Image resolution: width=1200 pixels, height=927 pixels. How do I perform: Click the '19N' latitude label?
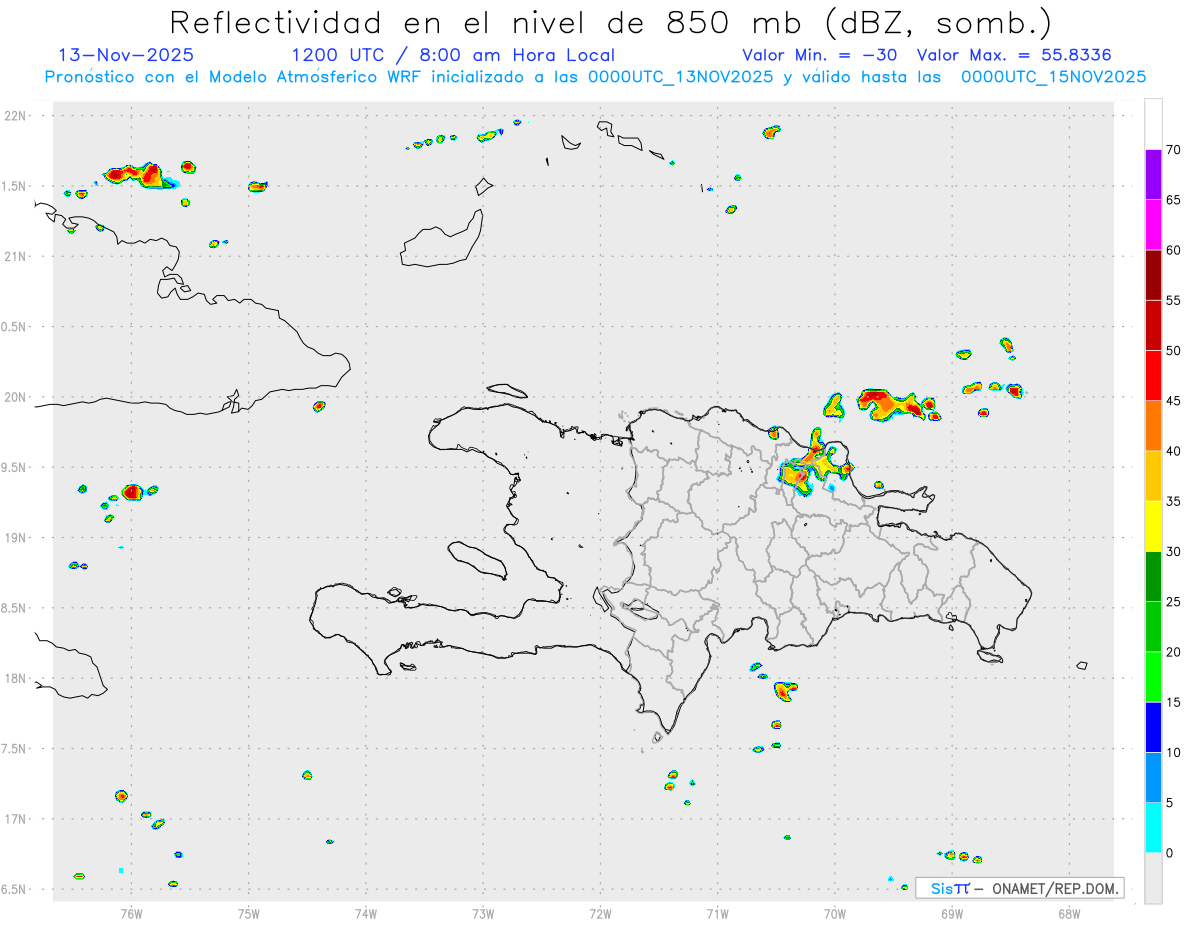16,538
